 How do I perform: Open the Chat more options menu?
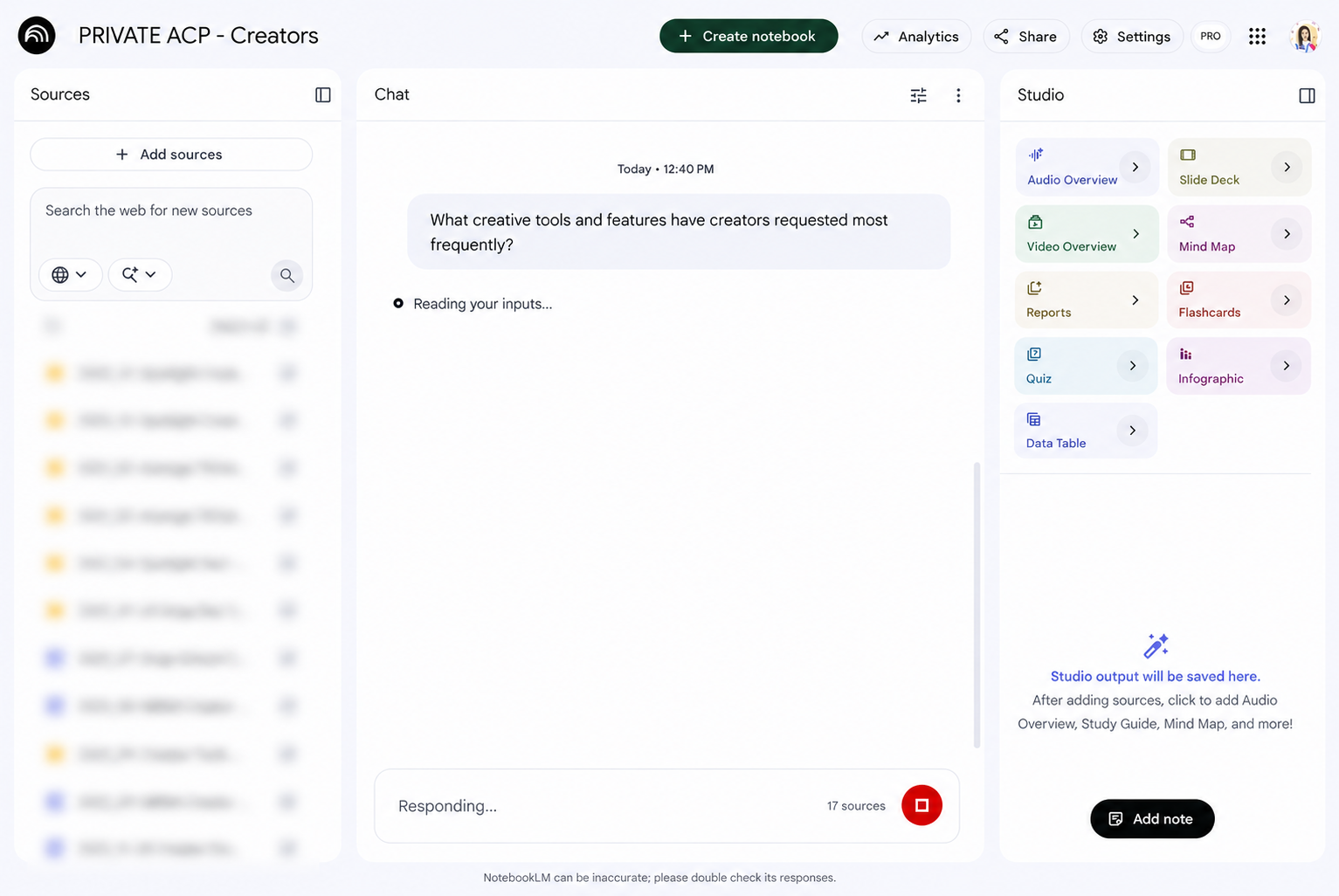tap(958, 95)
